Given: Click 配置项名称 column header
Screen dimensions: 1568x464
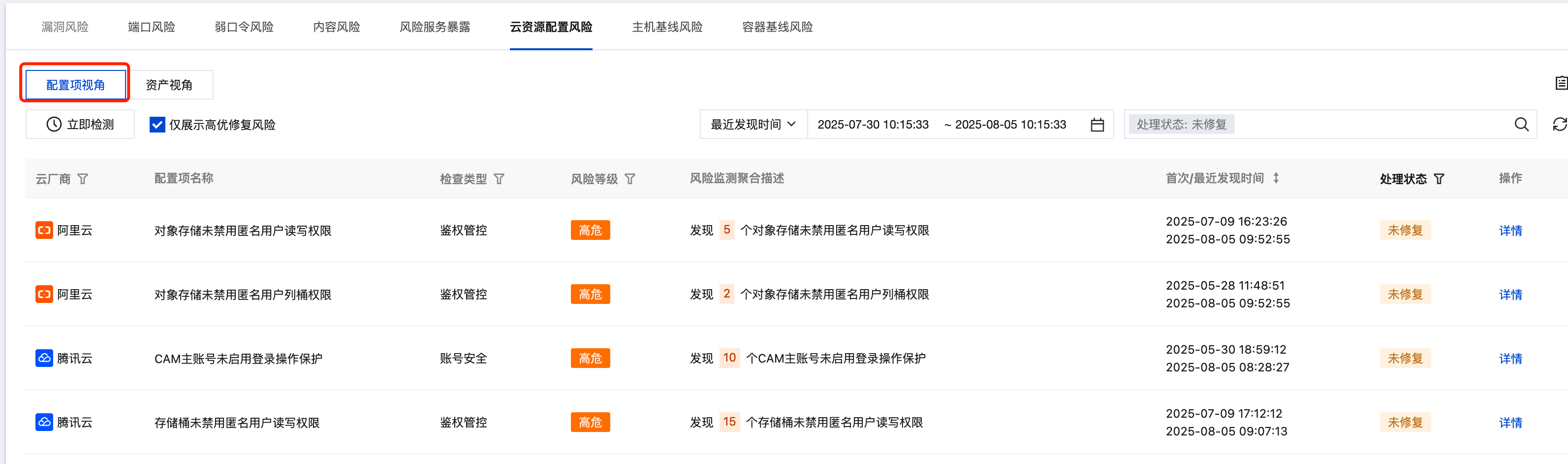Looking at the screenshot, I should coord(184,178).
